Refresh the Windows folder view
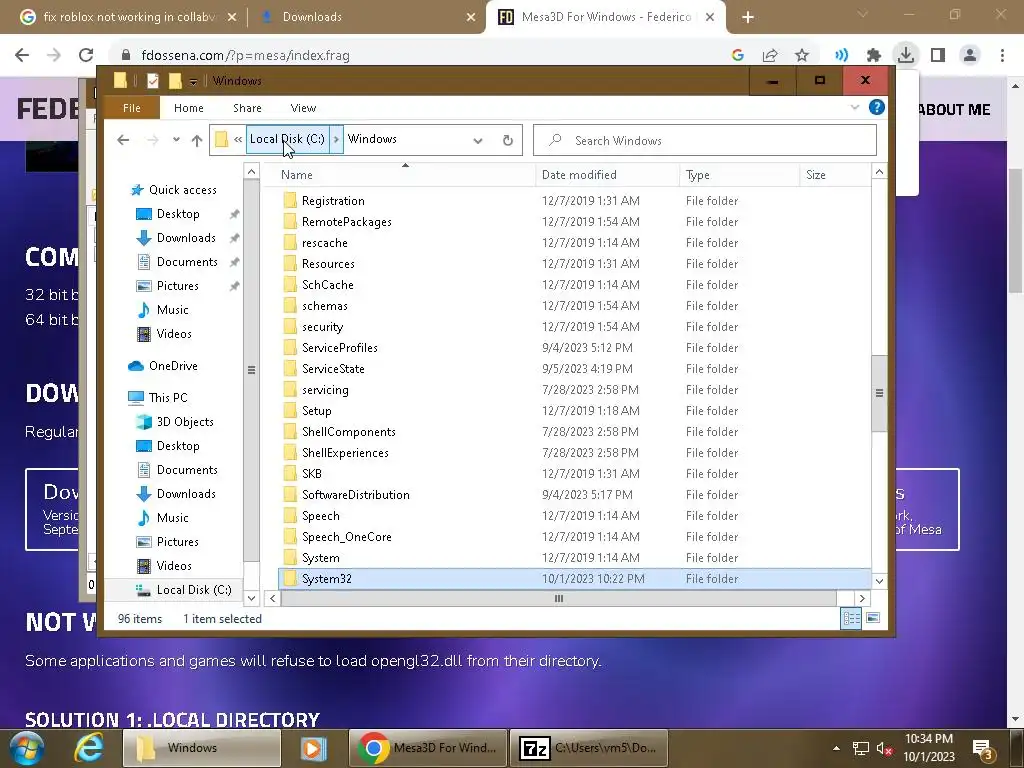 click(x=507, y=140)
